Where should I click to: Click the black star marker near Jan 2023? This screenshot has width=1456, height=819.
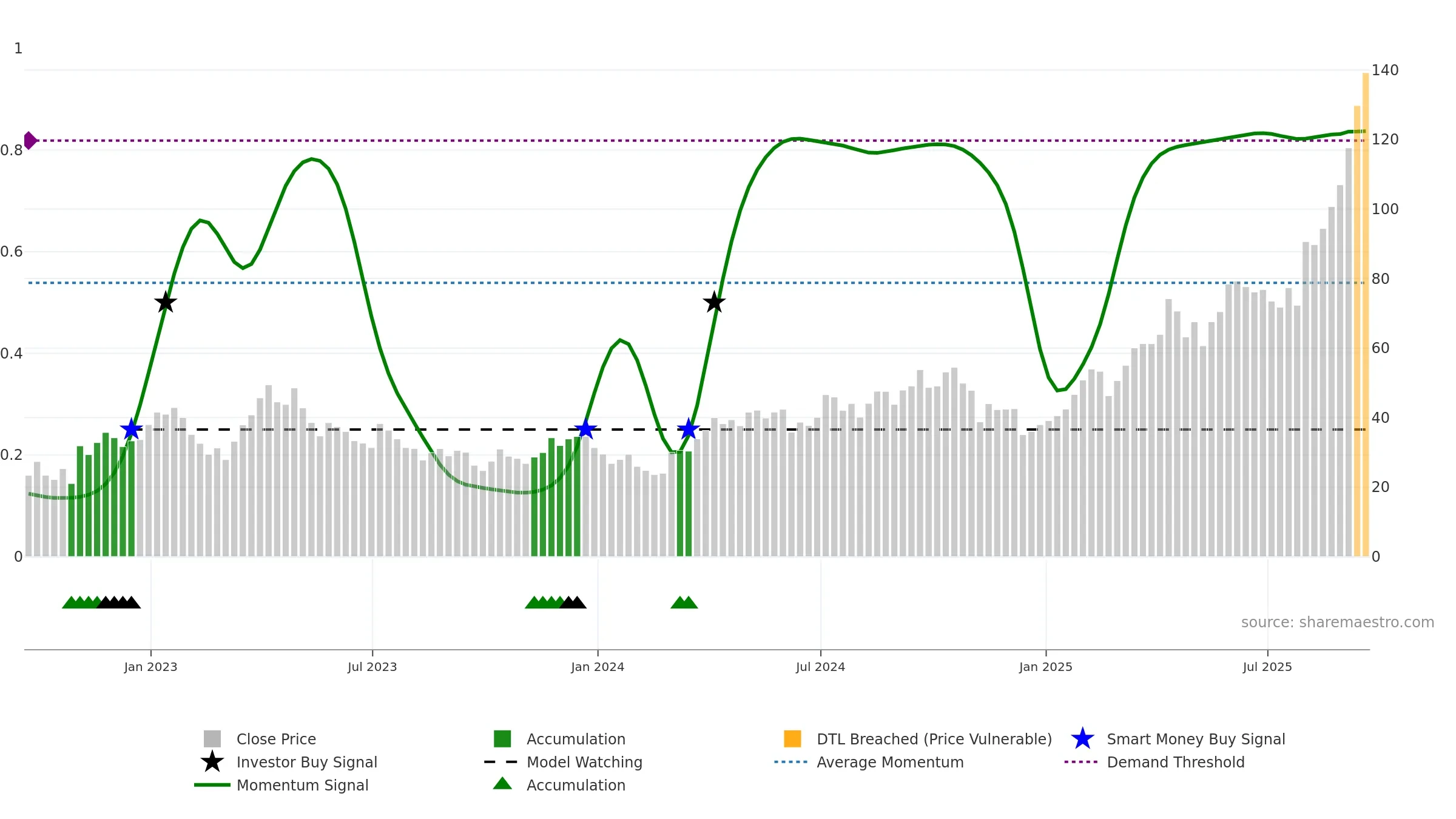pos(165,302)
